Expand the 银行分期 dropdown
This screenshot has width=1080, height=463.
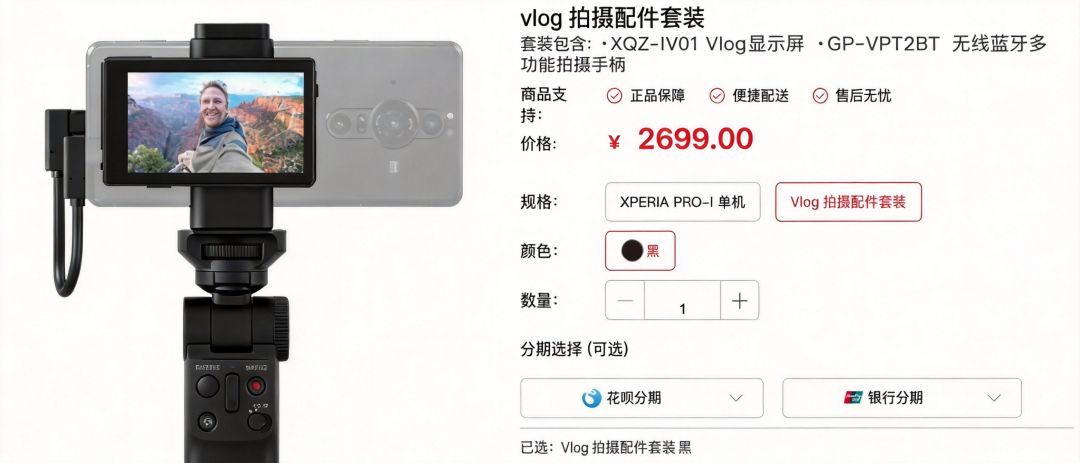(902, 398)
